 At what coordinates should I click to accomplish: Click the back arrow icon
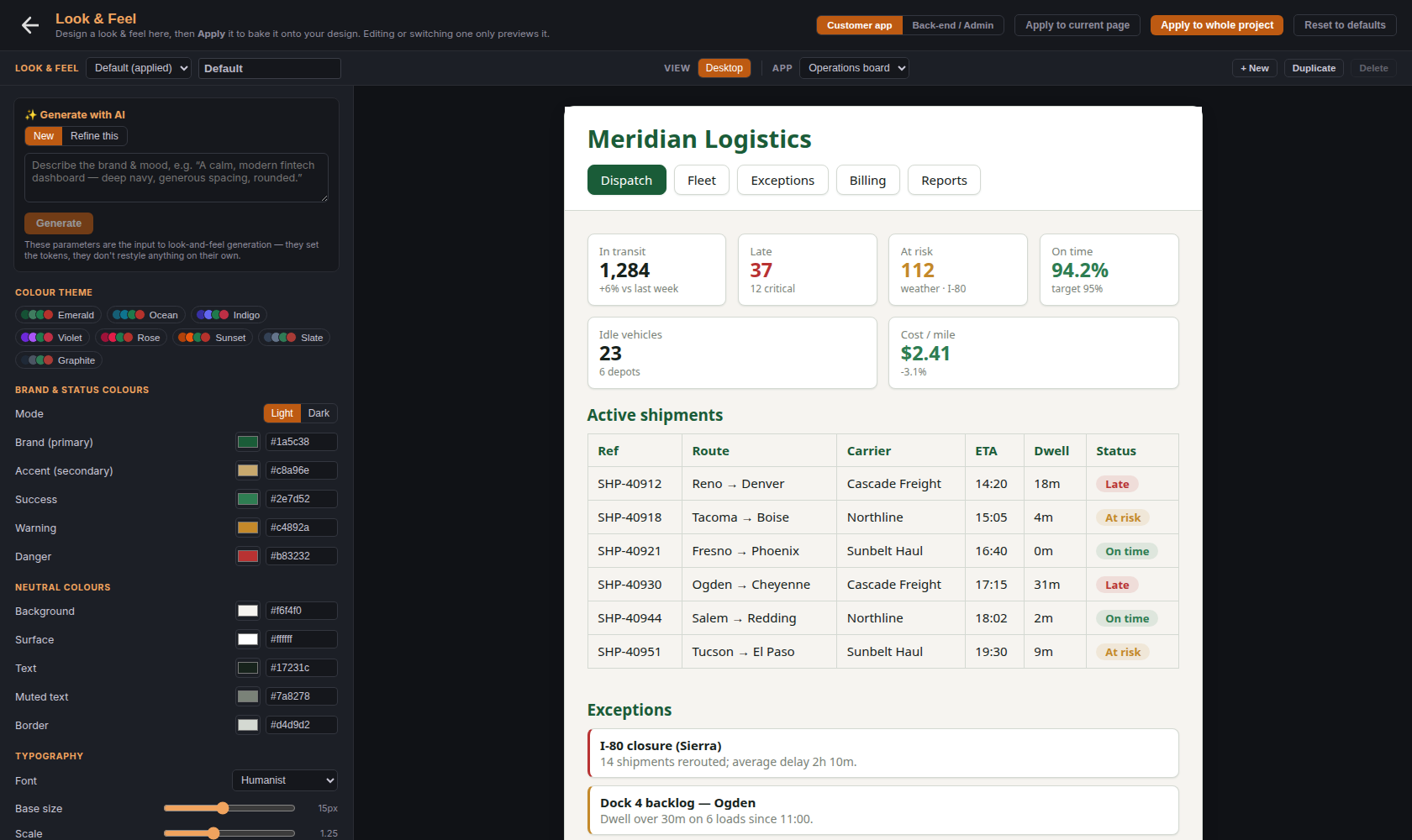(x=30, y=25)
